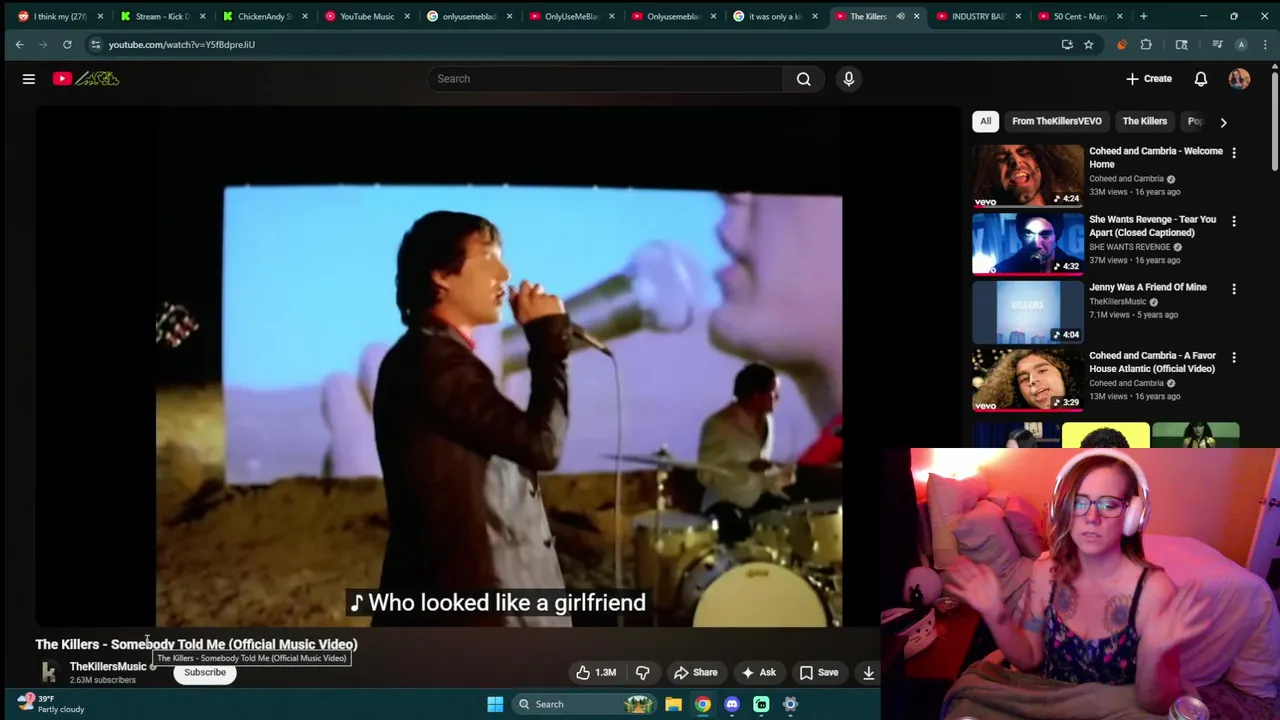Download the video using the arrow icon
Image resolution: width=1280 pixels, height=720 pixels.
[x=869, y=672]
